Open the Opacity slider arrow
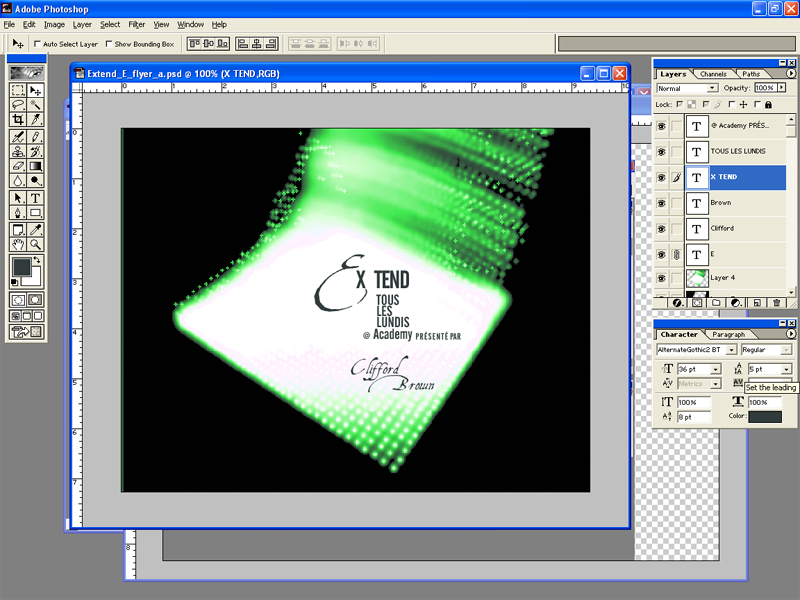Screen dimensions: 800x600 pyautogui.click(x=782, y=88)
